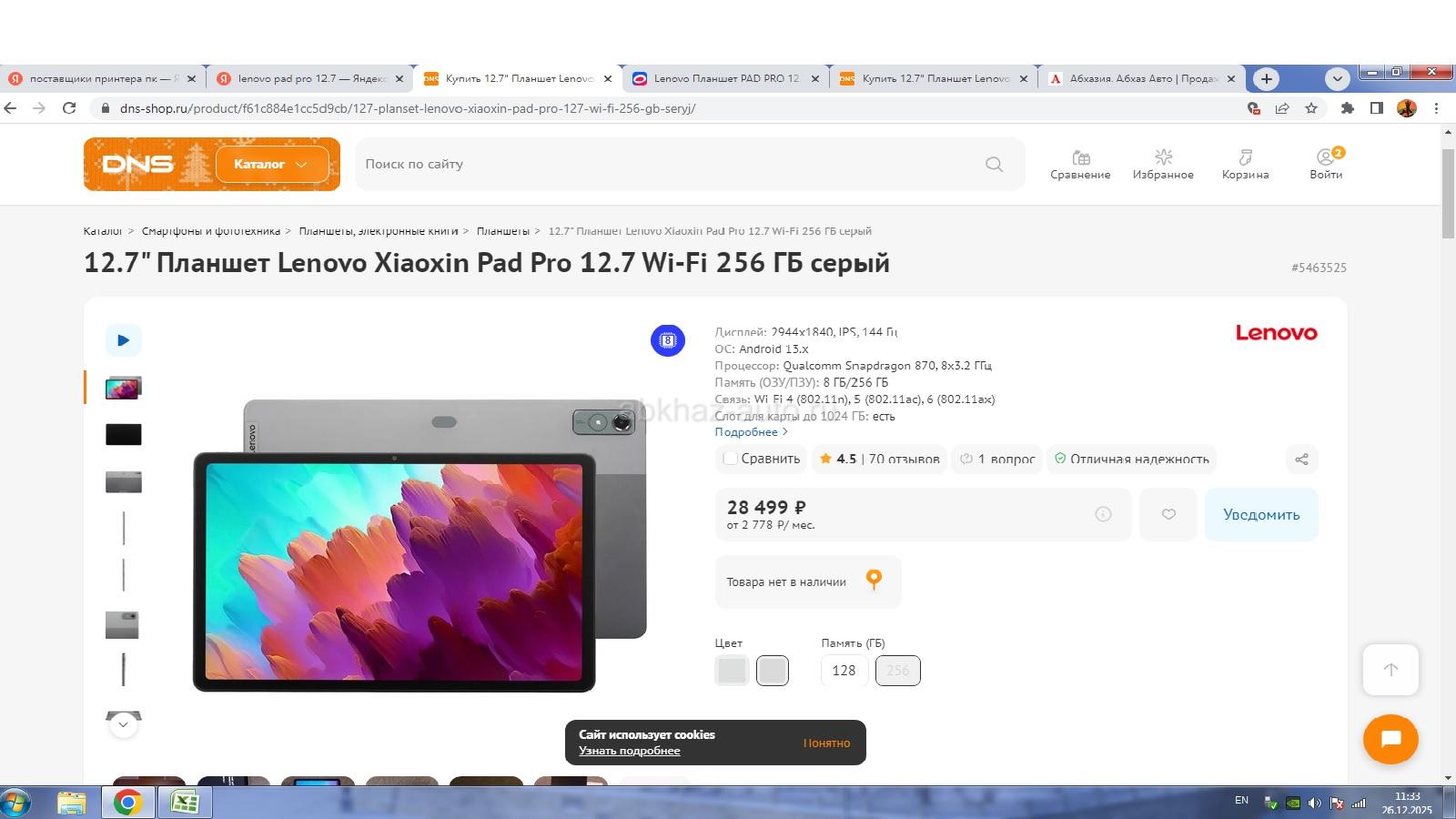The image size is (1456, 819).
Task: Click the share icon for product
Action: 1301,460
